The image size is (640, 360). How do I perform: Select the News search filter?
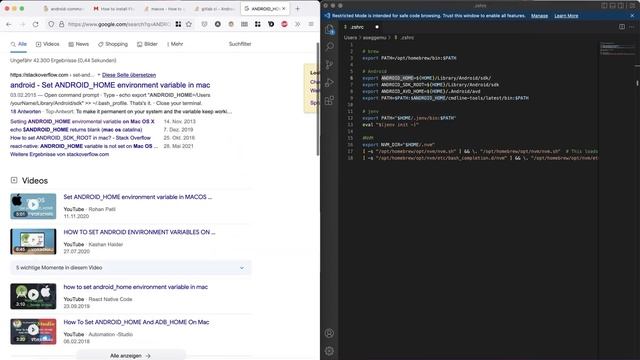(x=78, y=44)
